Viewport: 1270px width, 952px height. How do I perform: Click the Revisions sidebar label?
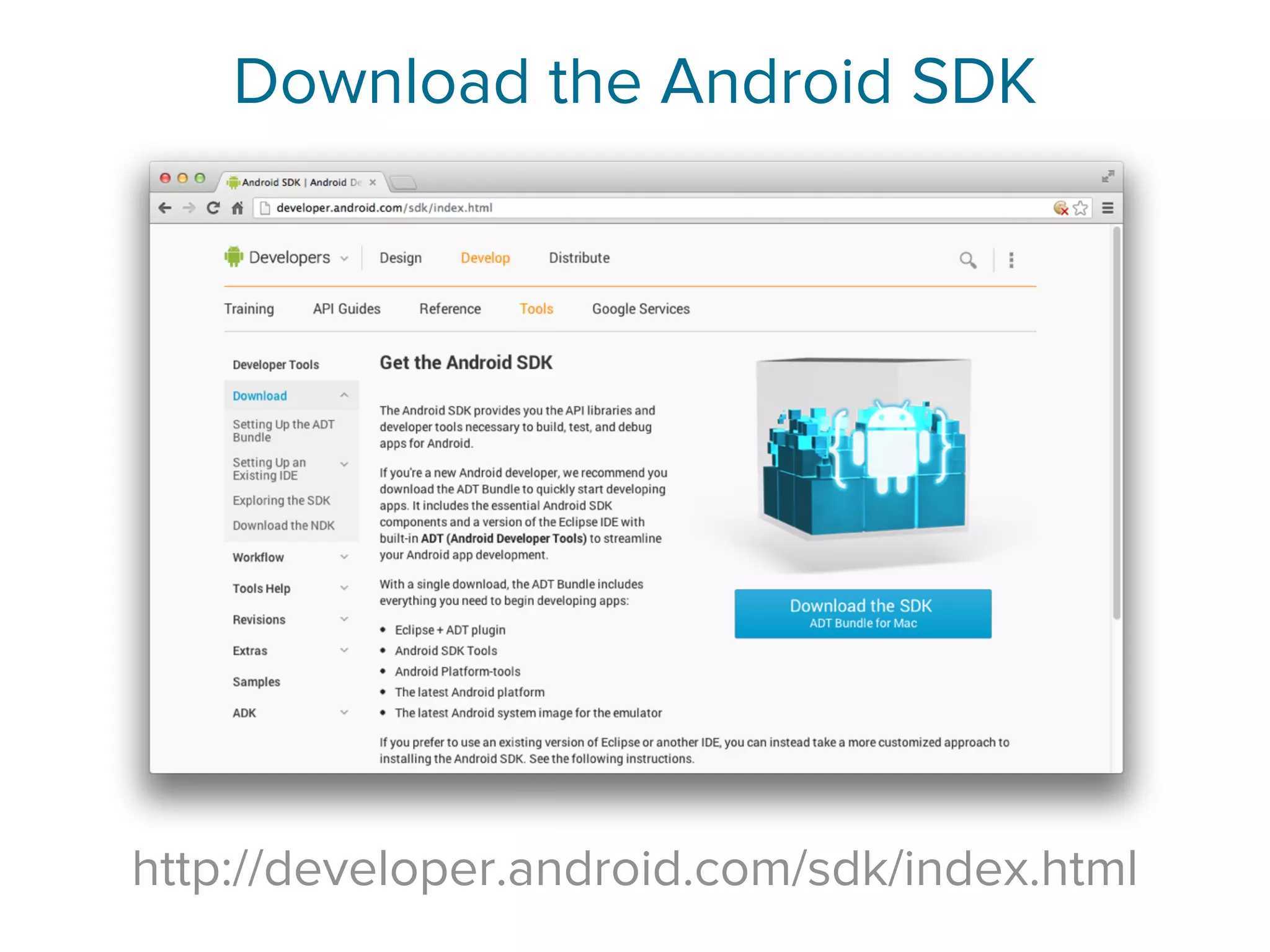(259, 620)
